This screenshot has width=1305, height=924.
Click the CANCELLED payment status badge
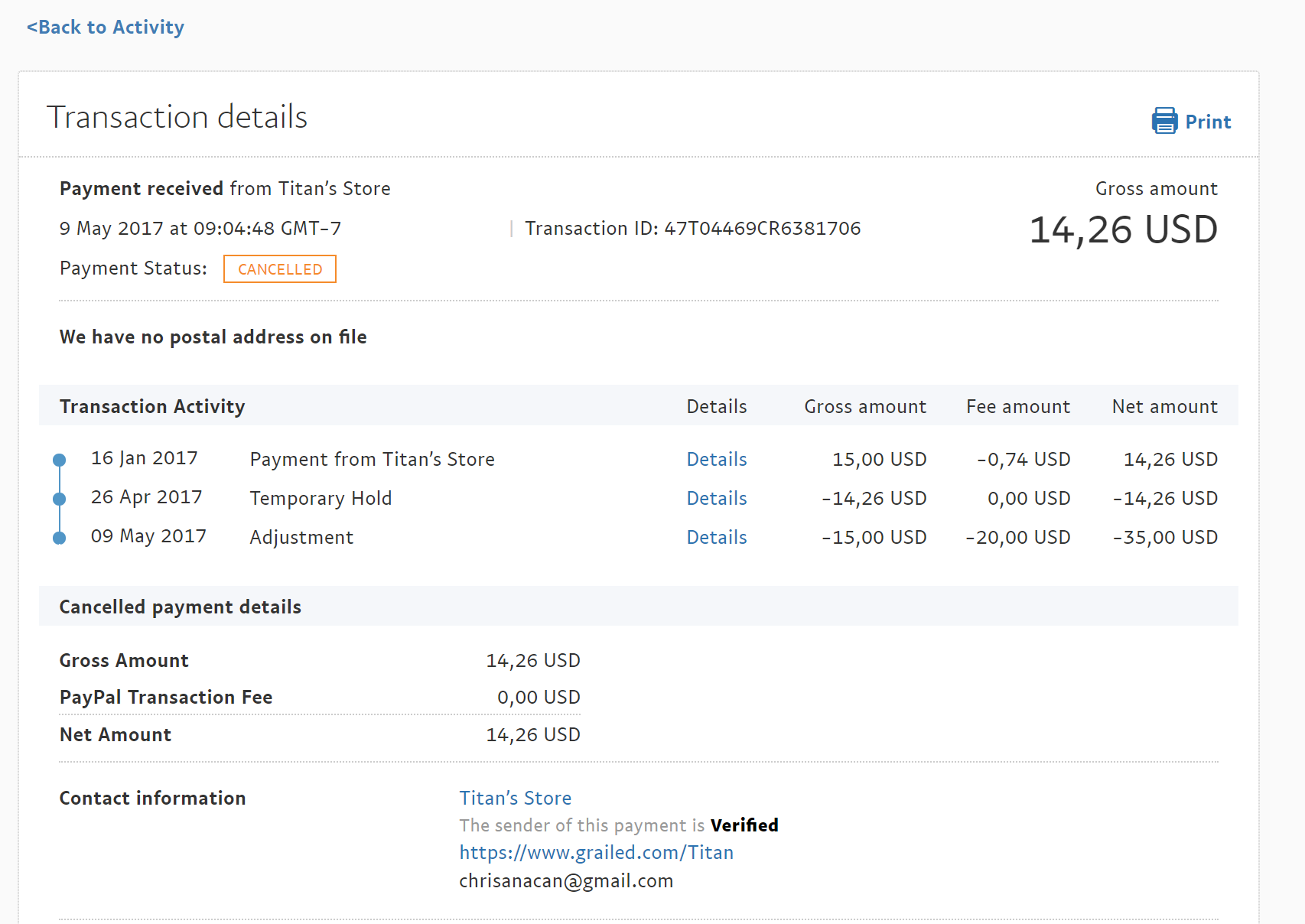[280, 269]
